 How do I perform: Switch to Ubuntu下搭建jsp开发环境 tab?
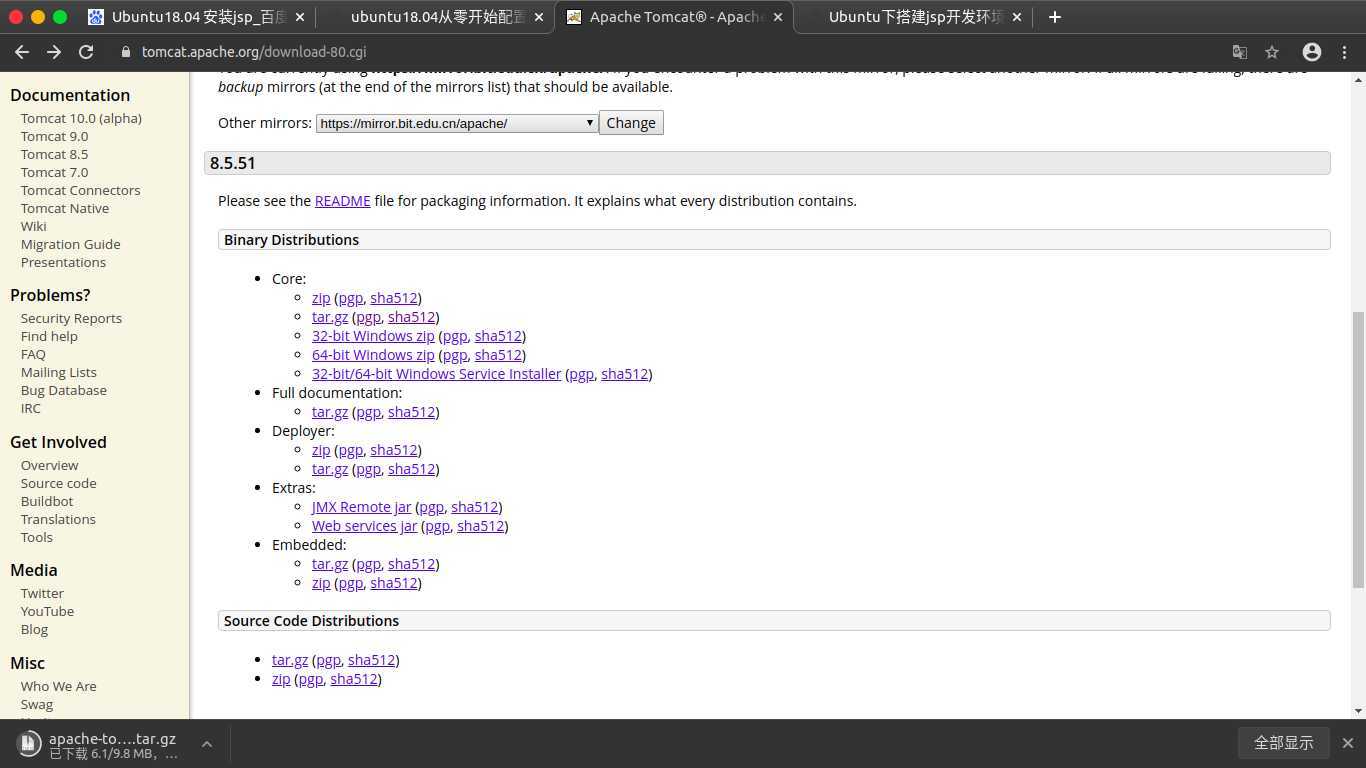[x=912, y=17]
